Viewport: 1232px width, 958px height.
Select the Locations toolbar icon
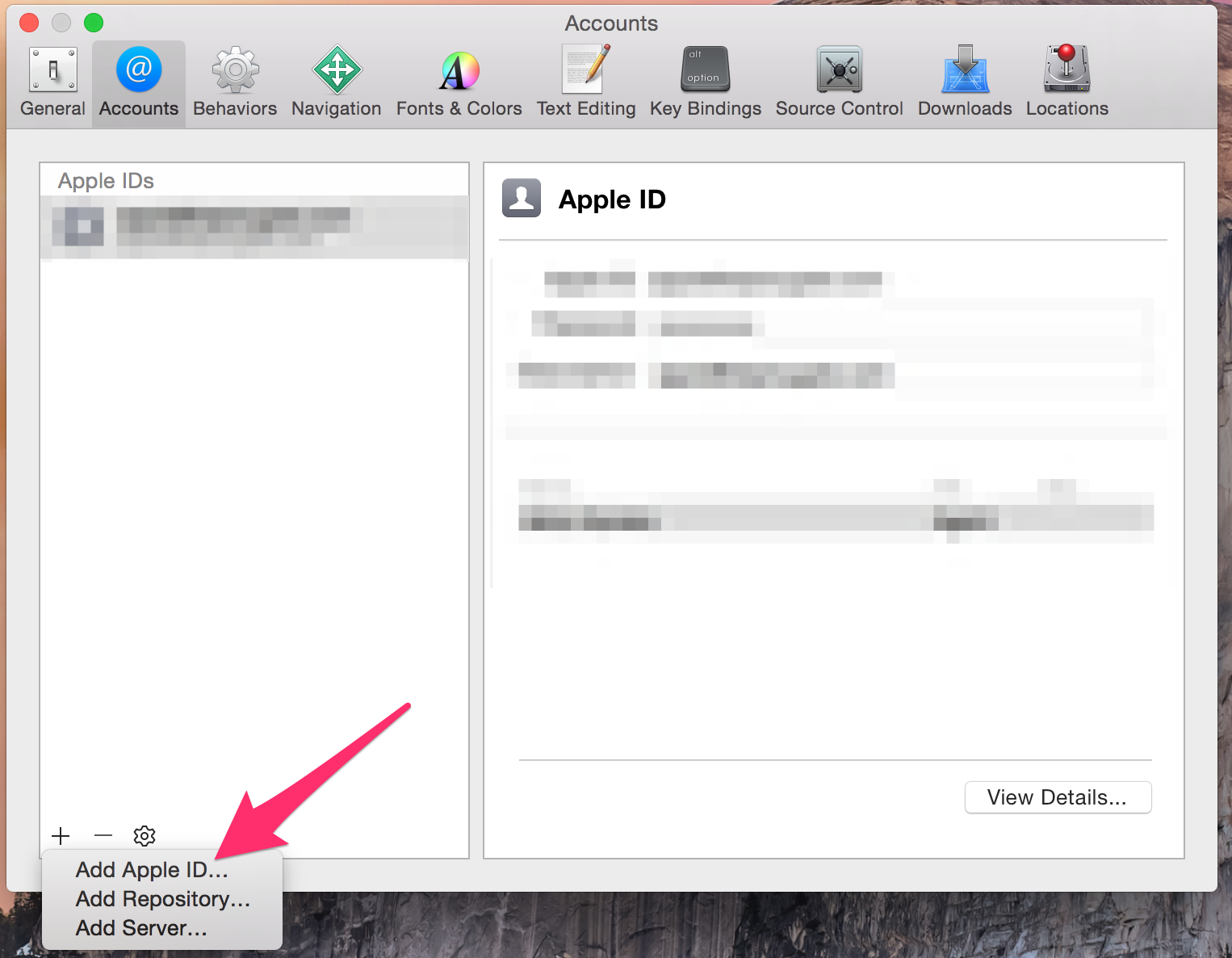click(x=1066, y=81)
